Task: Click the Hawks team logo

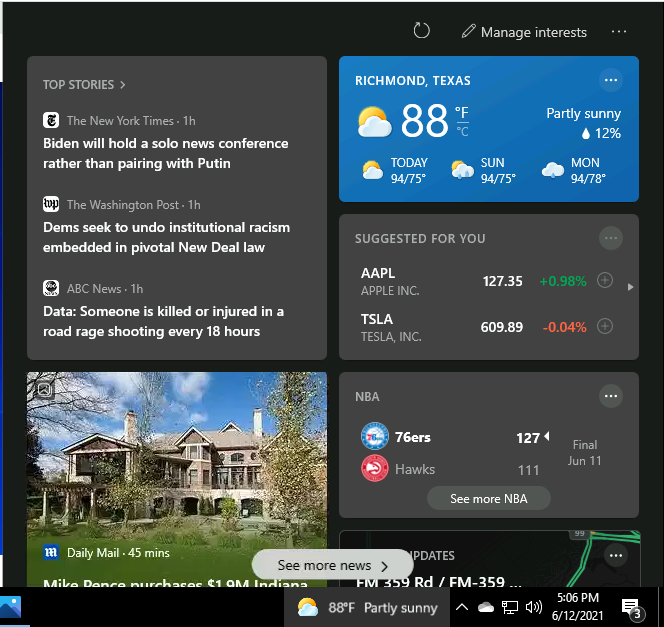Action: (x=374, y=468)
